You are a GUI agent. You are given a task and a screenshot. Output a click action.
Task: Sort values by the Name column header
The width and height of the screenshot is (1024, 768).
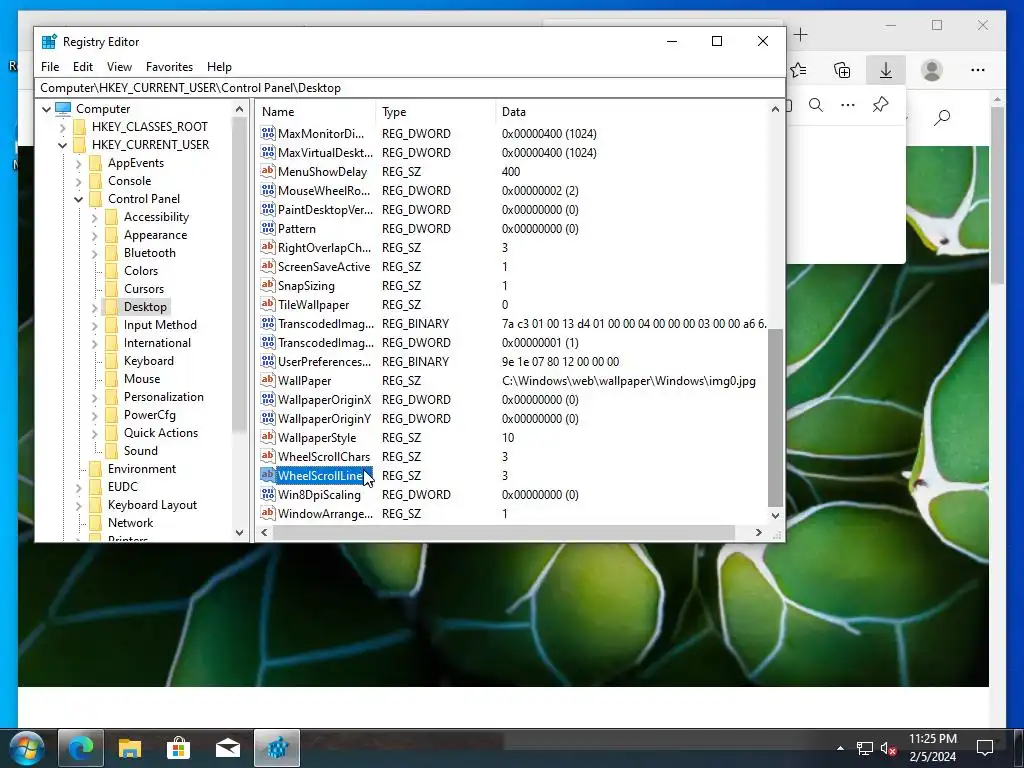pos(315,112)
